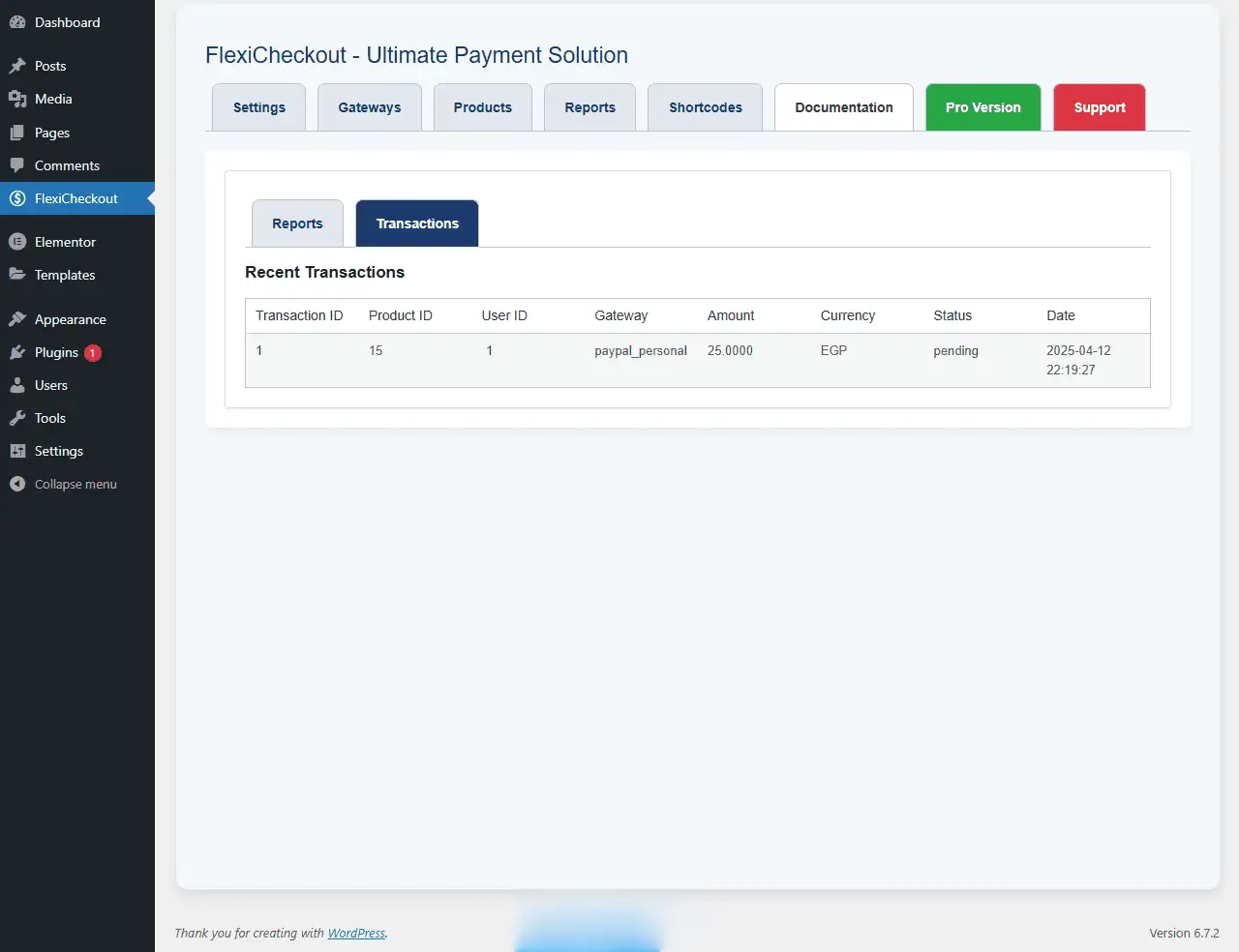Image resolution: width=1239 pixels, height=952 pixels.
Task: Click the Version 6.7.2 footer text
Action: (1184, 934)
